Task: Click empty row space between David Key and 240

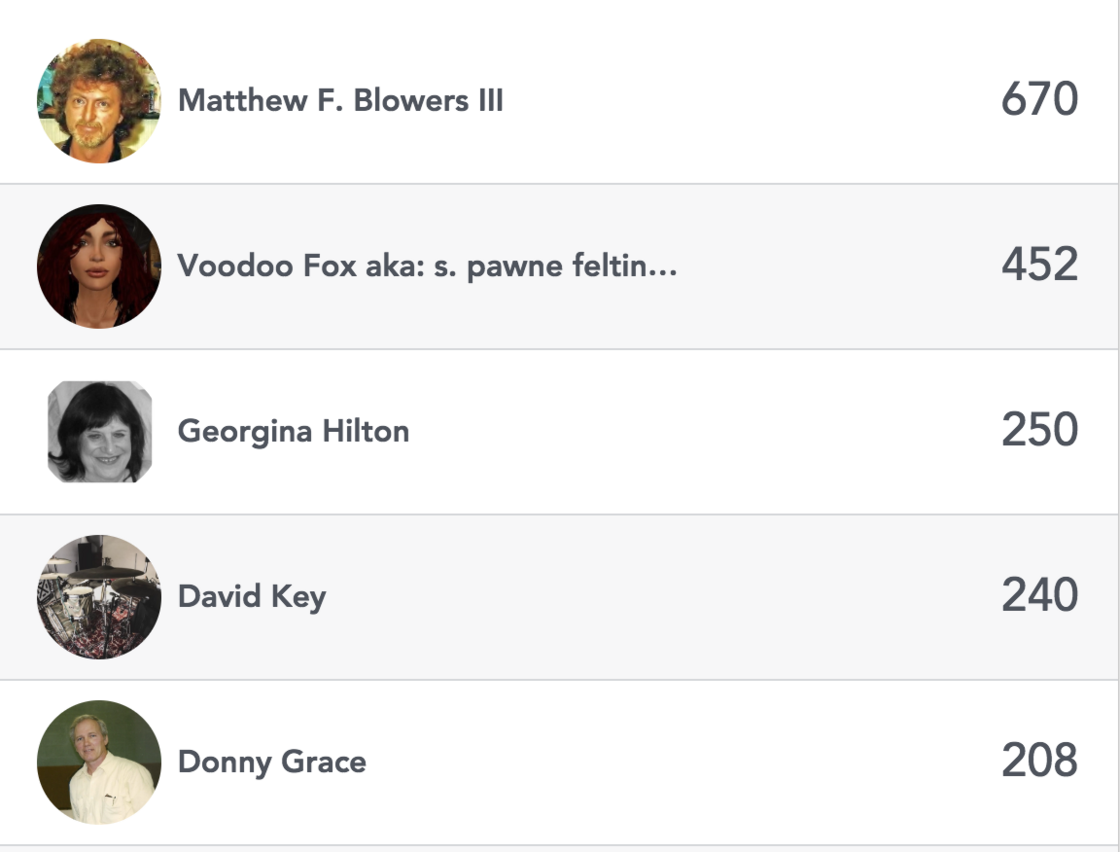Action: point(660,597)
